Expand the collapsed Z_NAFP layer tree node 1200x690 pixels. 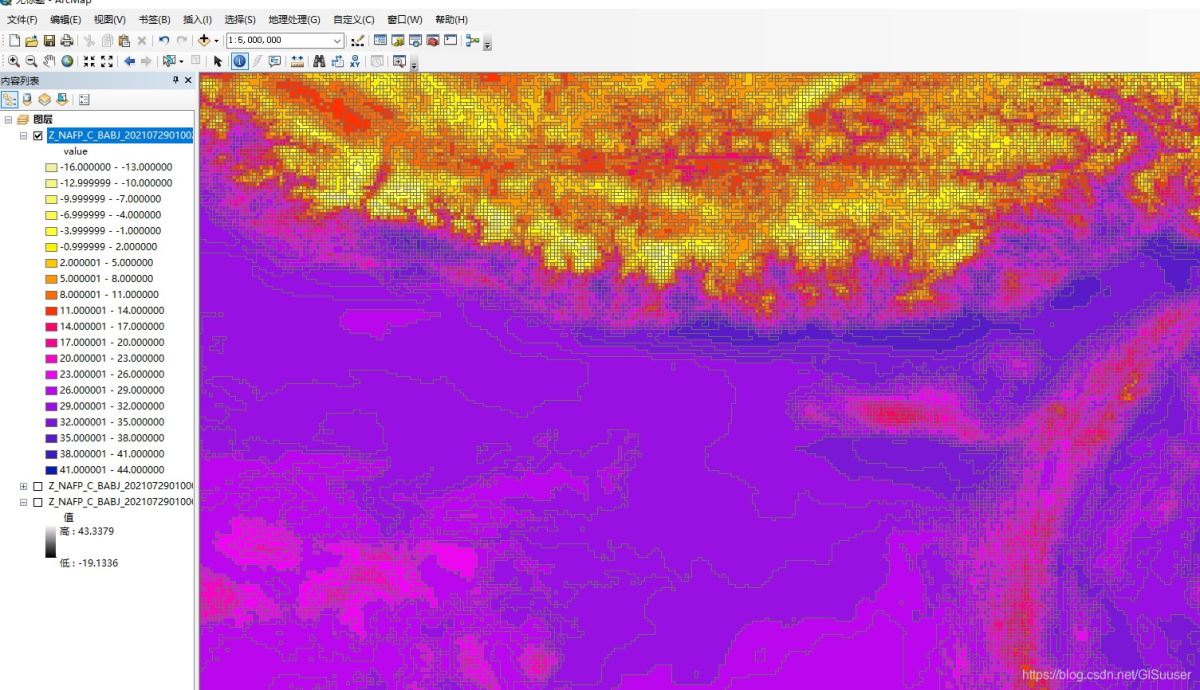23,486
